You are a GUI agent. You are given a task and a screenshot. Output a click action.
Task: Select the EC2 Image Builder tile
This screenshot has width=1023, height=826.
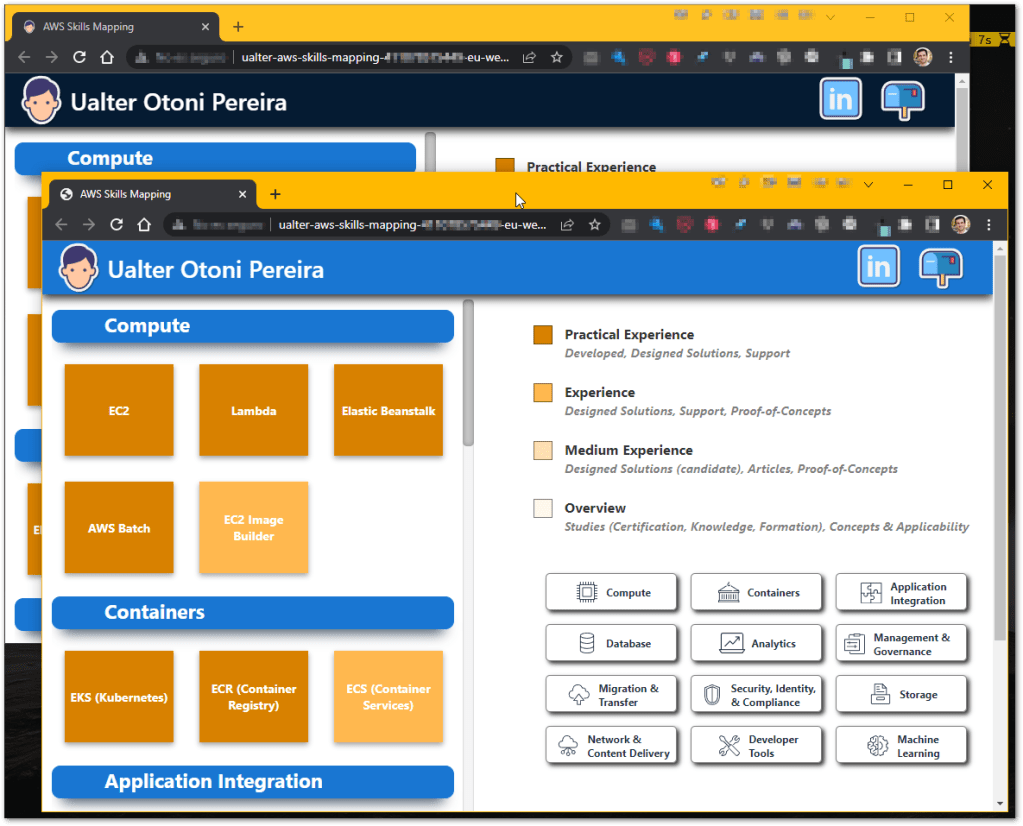[253, 528]
